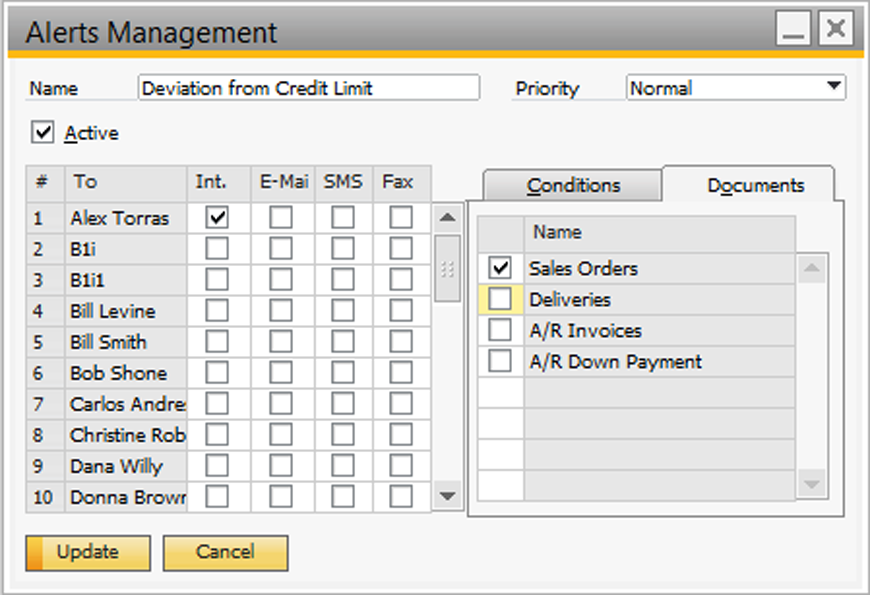Enable Int. notification for Bob Shone
The height and width of the screenshot is (595, 870).
coord(215,372)
